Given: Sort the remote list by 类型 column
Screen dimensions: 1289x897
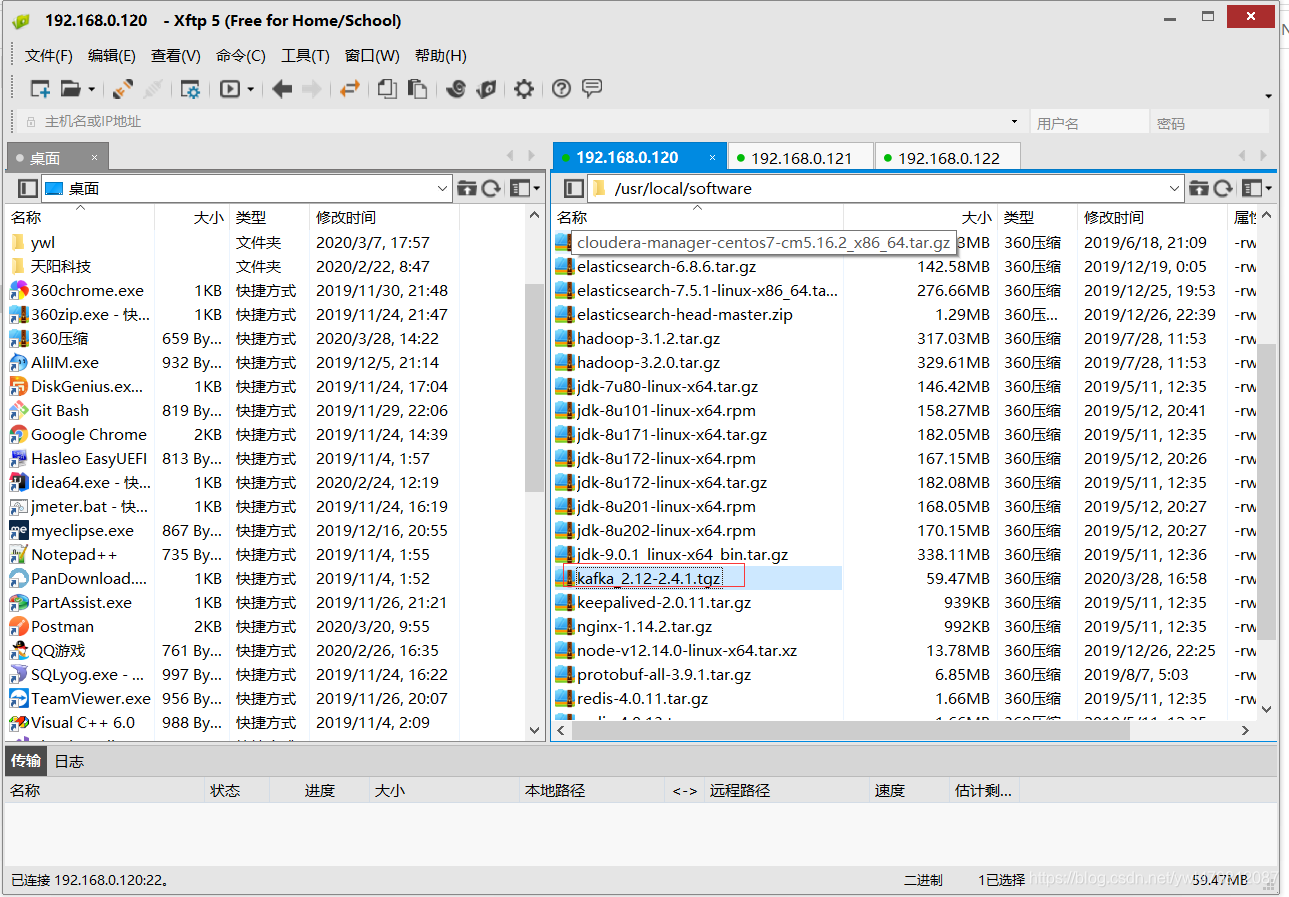Looking at the screenshot, I should coord(1037,217).
